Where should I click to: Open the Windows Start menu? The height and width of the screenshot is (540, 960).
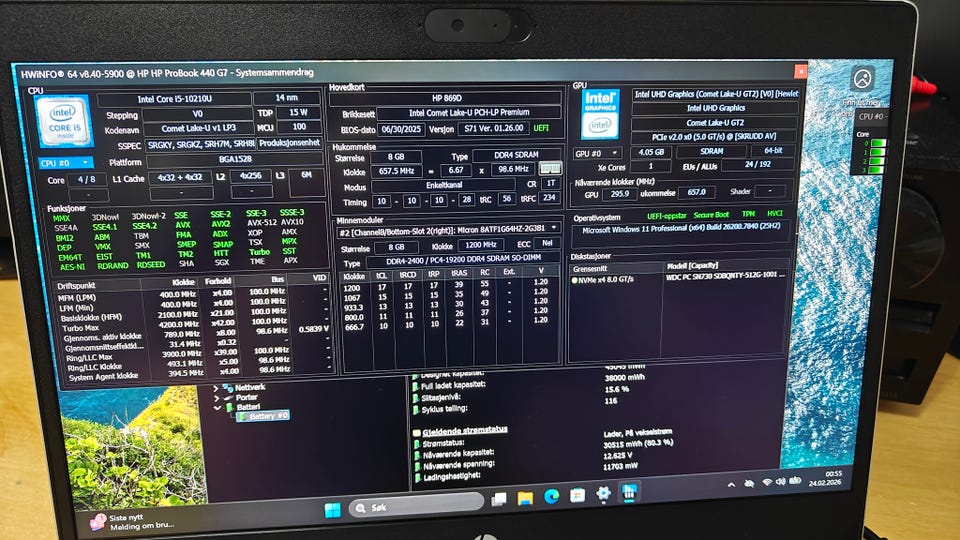point(332,509)
